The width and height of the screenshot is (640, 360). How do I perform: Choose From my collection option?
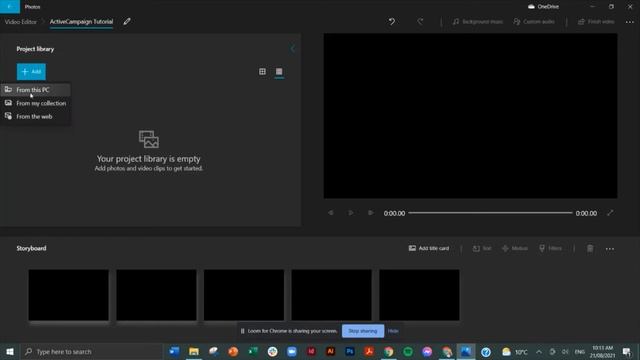point(36,103)
